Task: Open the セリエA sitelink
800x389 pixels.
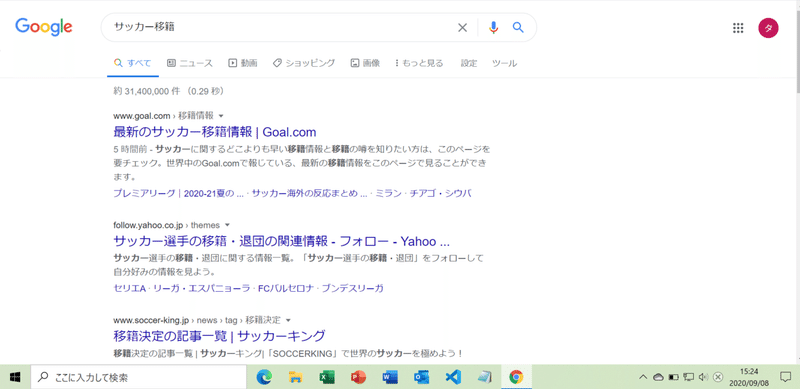Action: [x=130, y=288]
